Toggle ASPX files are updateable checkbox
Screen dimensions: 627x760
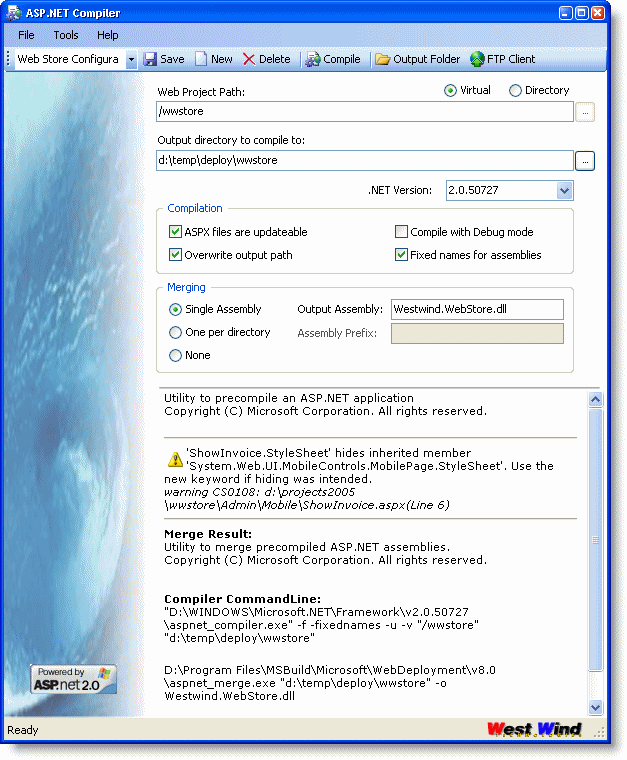[175, 232]
